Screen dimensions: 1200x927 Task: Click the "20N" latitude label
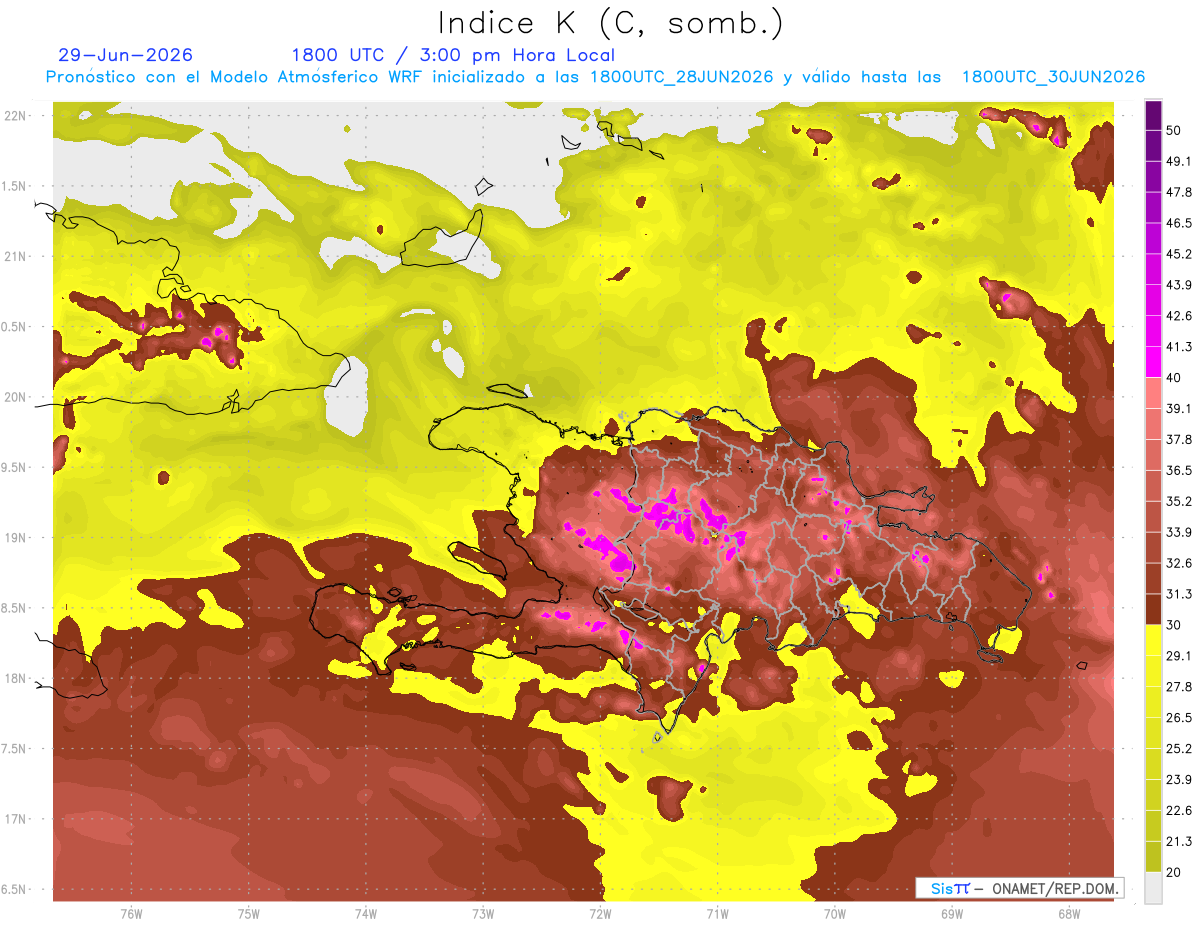pyautogui.click(x=15, y=397)
